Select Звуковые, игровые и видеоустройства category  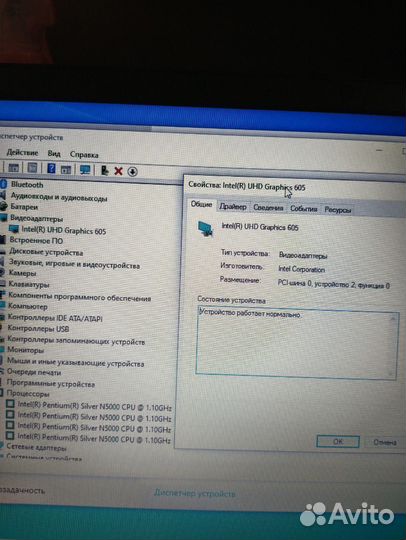74,264
